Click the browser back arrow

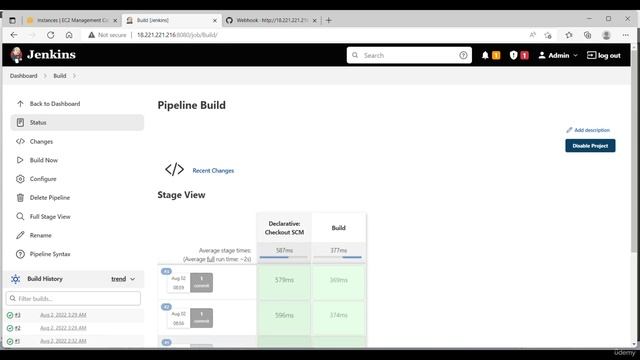(x=14, y=35)
